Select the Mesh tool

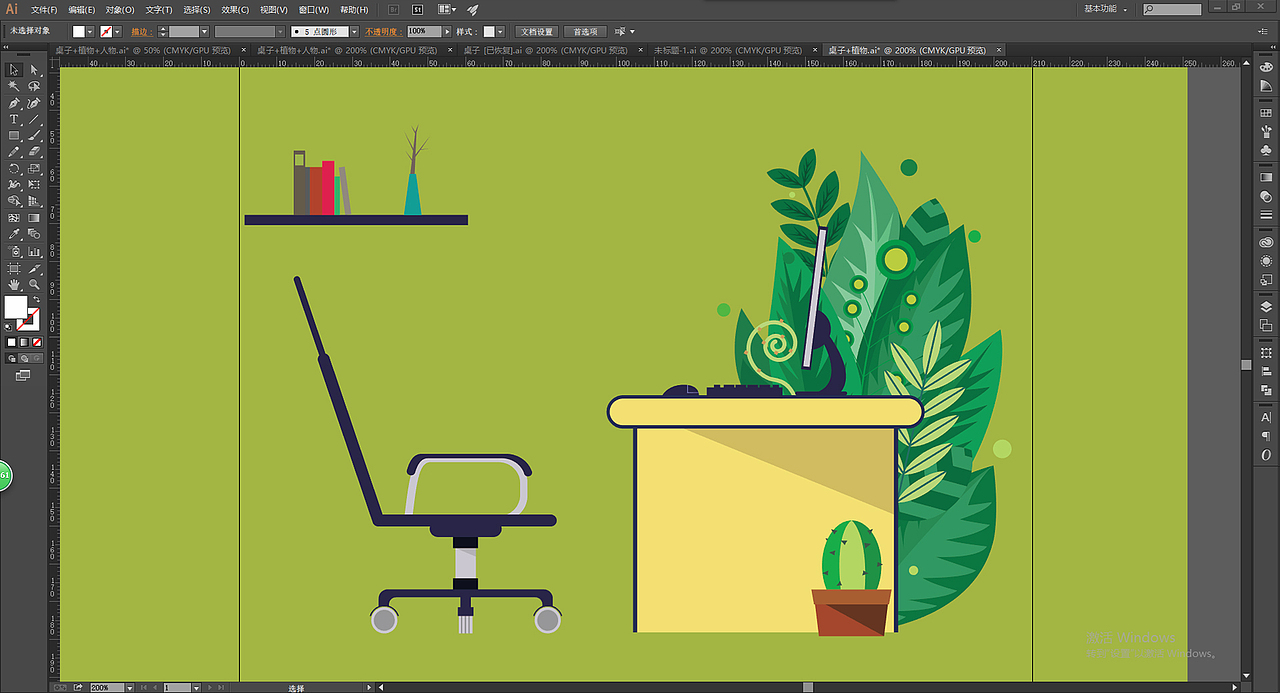14,217
